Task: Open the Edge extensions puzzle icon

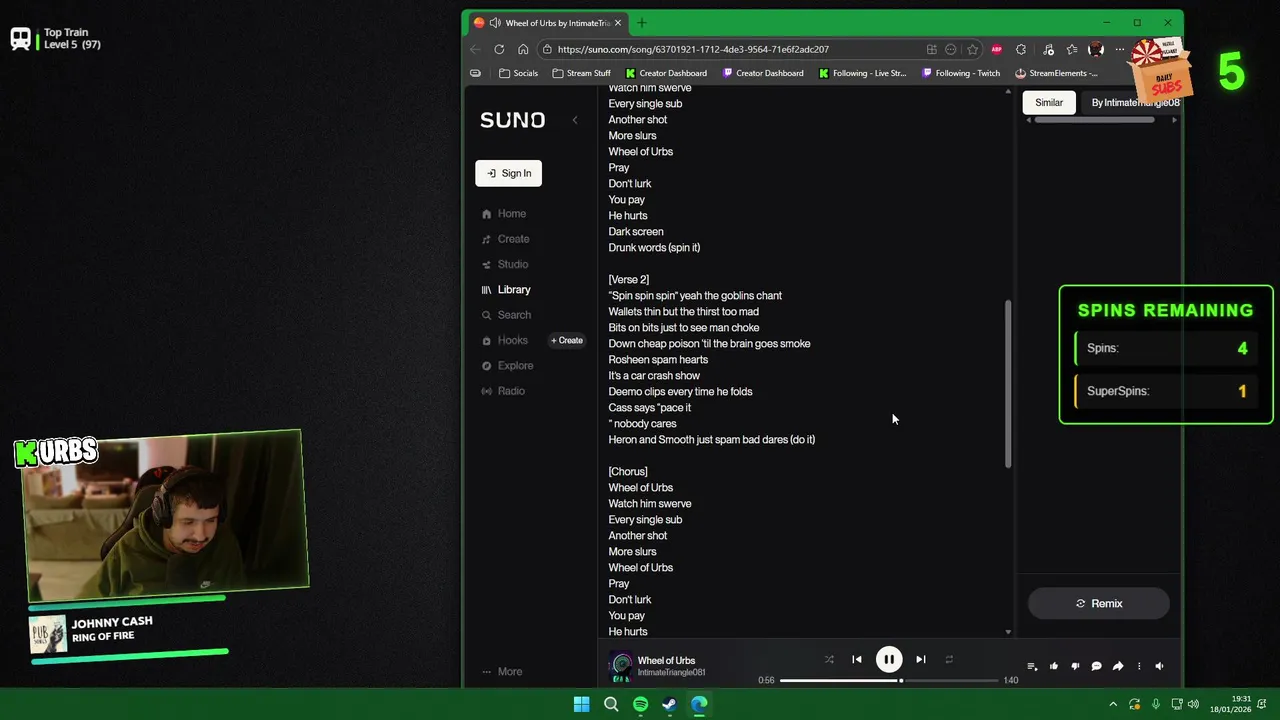Action: click(x=1021, y=49)
